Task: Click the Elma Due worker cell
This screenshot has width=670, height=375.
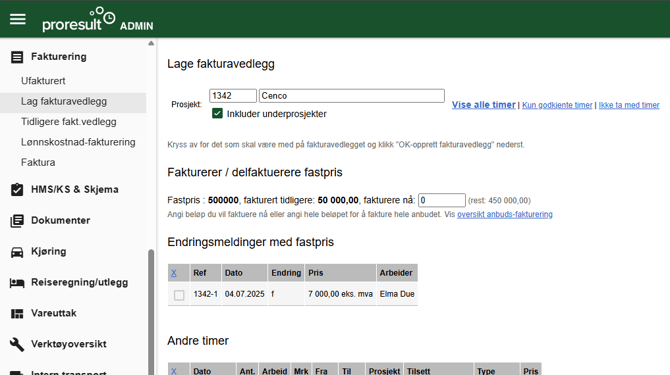Action: click(397, 294)
